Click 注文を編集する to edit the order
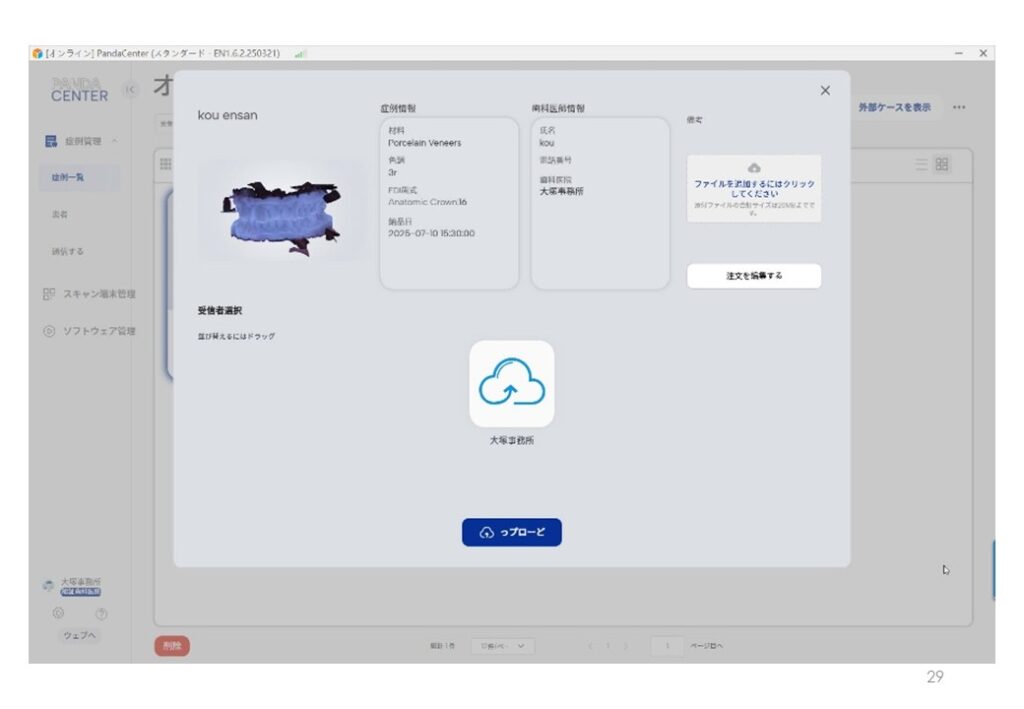Viewport: 1024px width, 709px height. tap(753, 276)
